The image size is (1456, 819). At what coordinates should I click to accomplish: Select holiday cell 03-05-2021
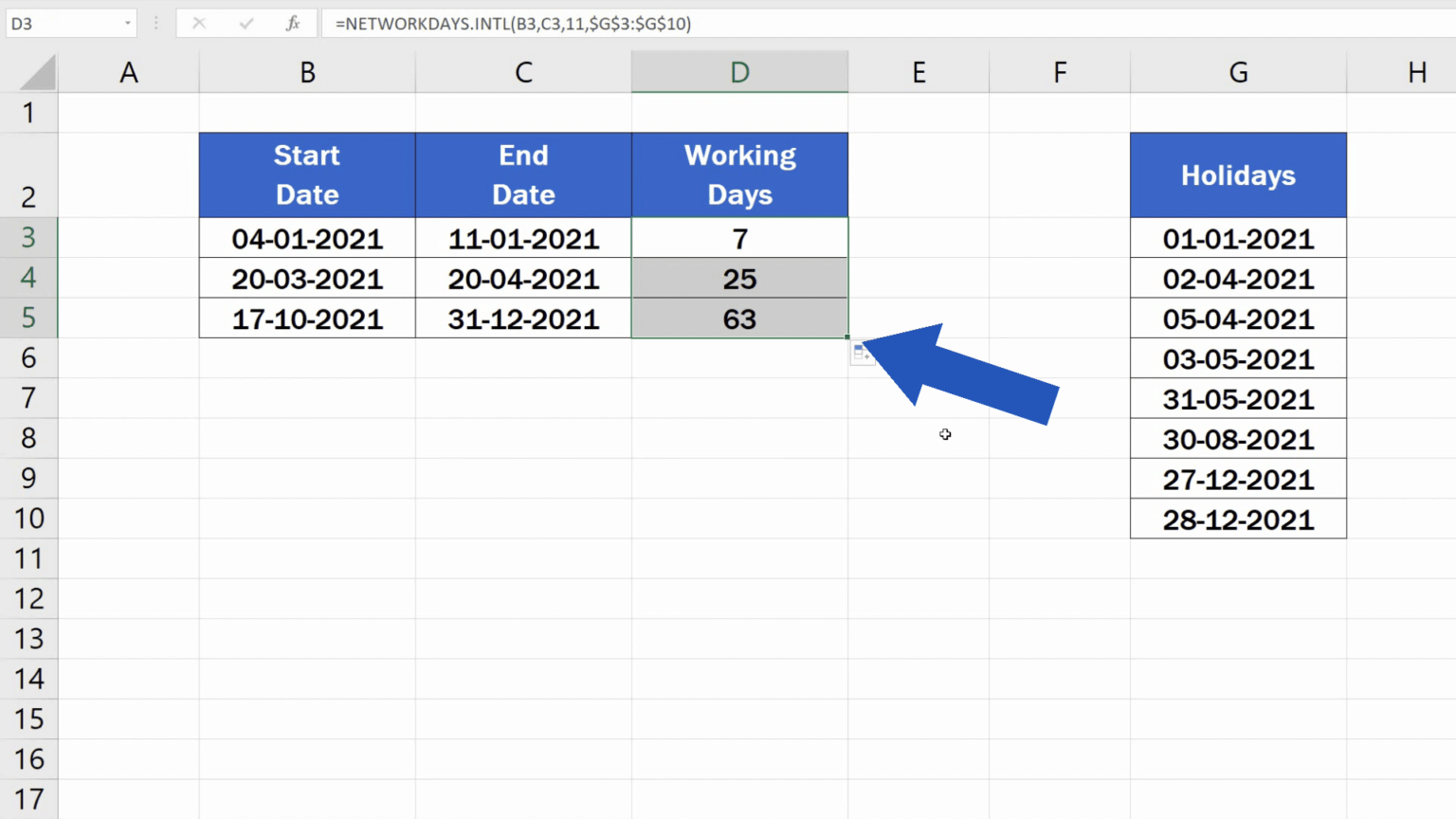[x=1238, y=358]
